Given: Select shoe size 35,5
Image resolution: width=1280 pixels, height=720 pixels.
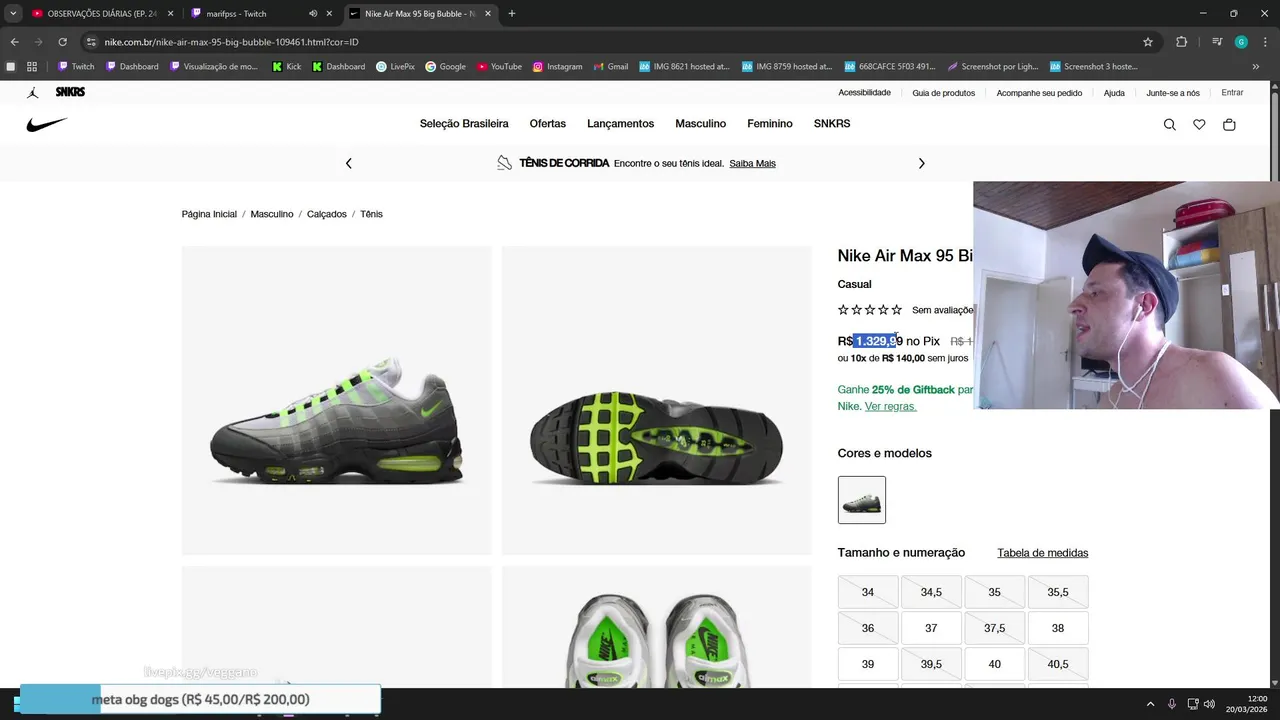Looking at the screenshot, I should click(x=1058, y=592).
